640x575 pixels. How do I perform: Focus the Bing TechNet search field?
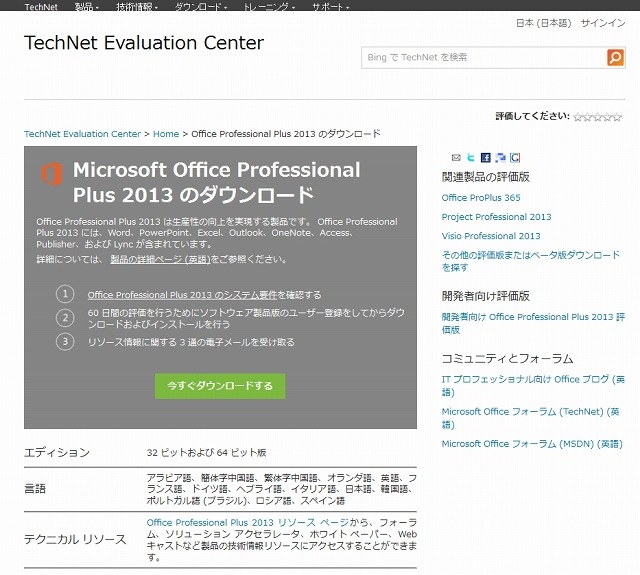[x=484, y=57]
